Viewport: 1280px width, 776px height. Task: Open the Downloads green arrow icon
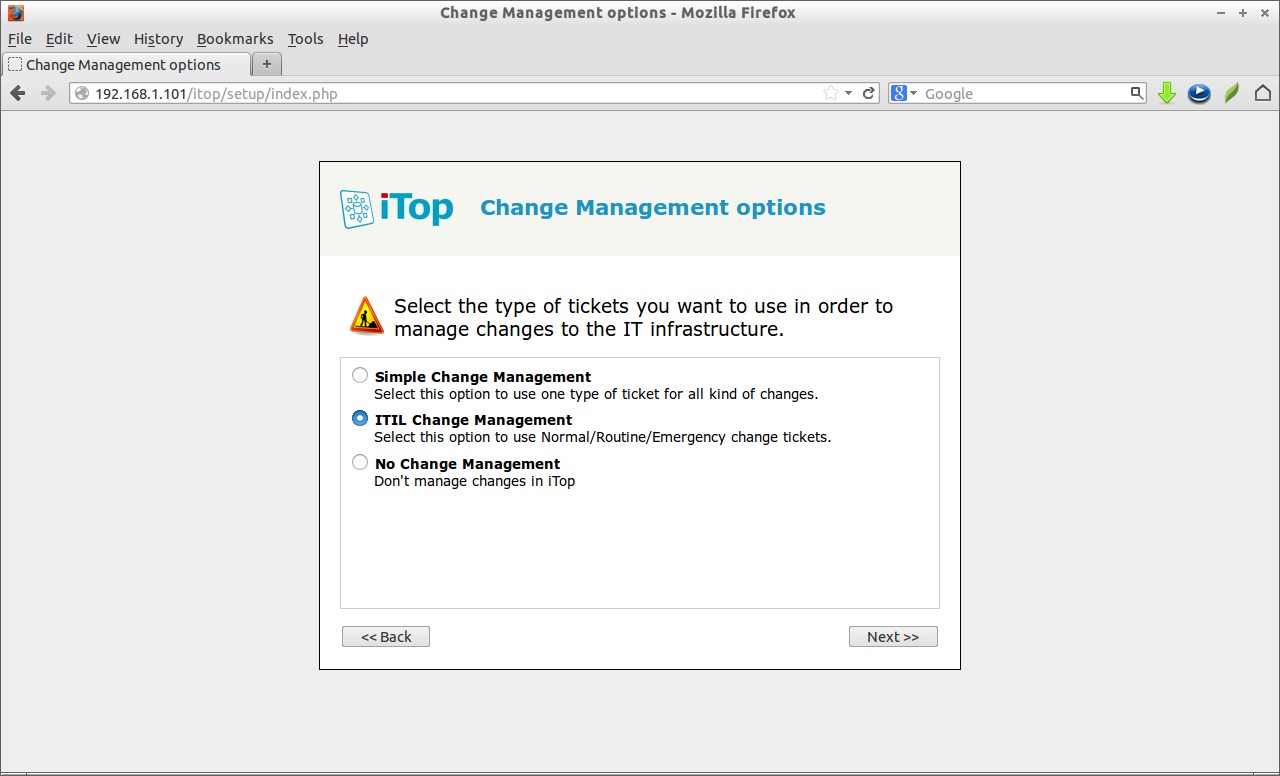[1166, 93]
